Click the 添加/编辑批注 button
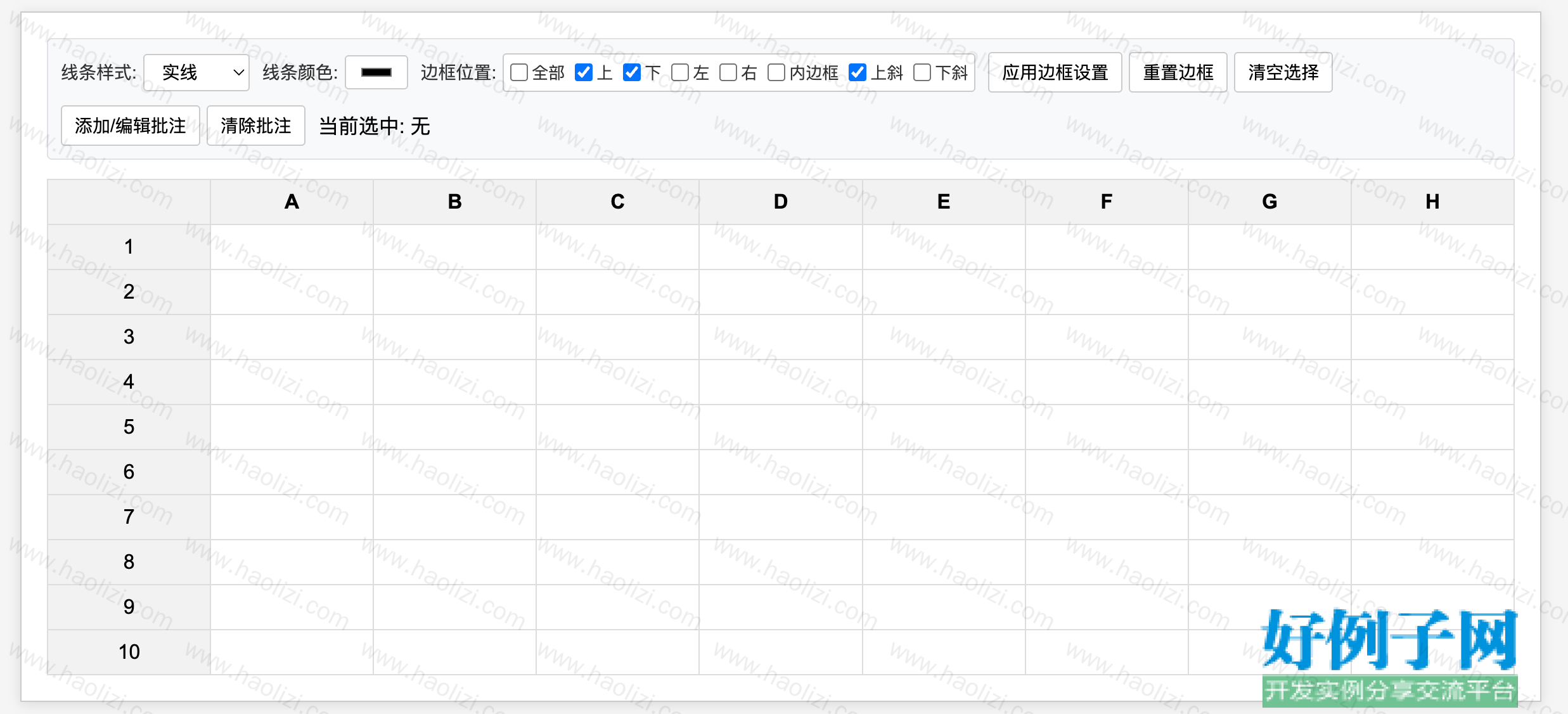The height and width of the screenshot is (714, 1568). [131, 126]
